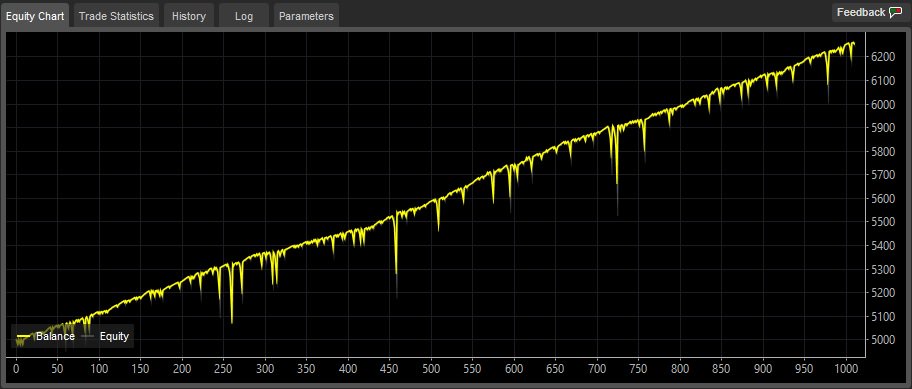Click the 1000 mark on horizontal axis
Image resolution: width=912 pixels, height=389 pixels.
click(845, 369)
